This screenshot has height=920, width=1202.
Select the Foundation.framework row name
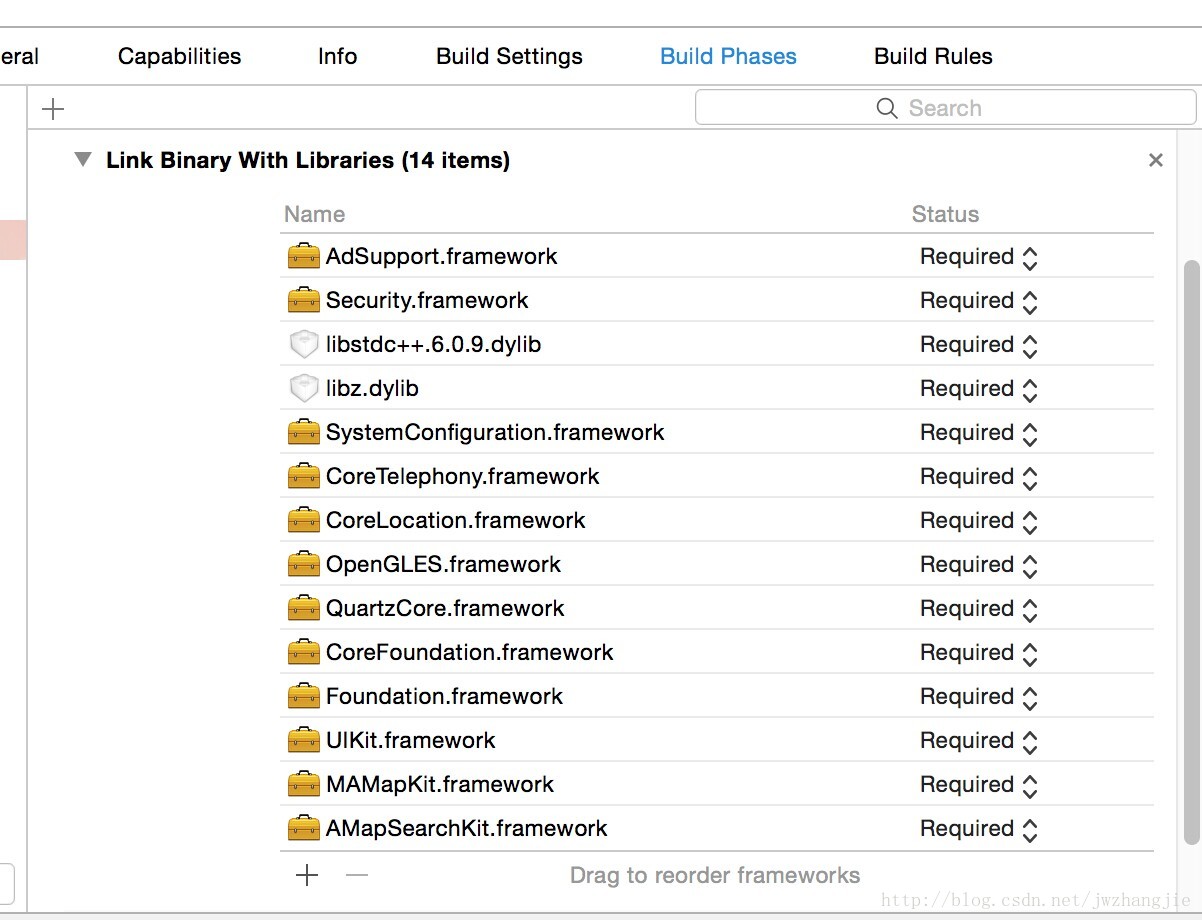coord(444,697)
